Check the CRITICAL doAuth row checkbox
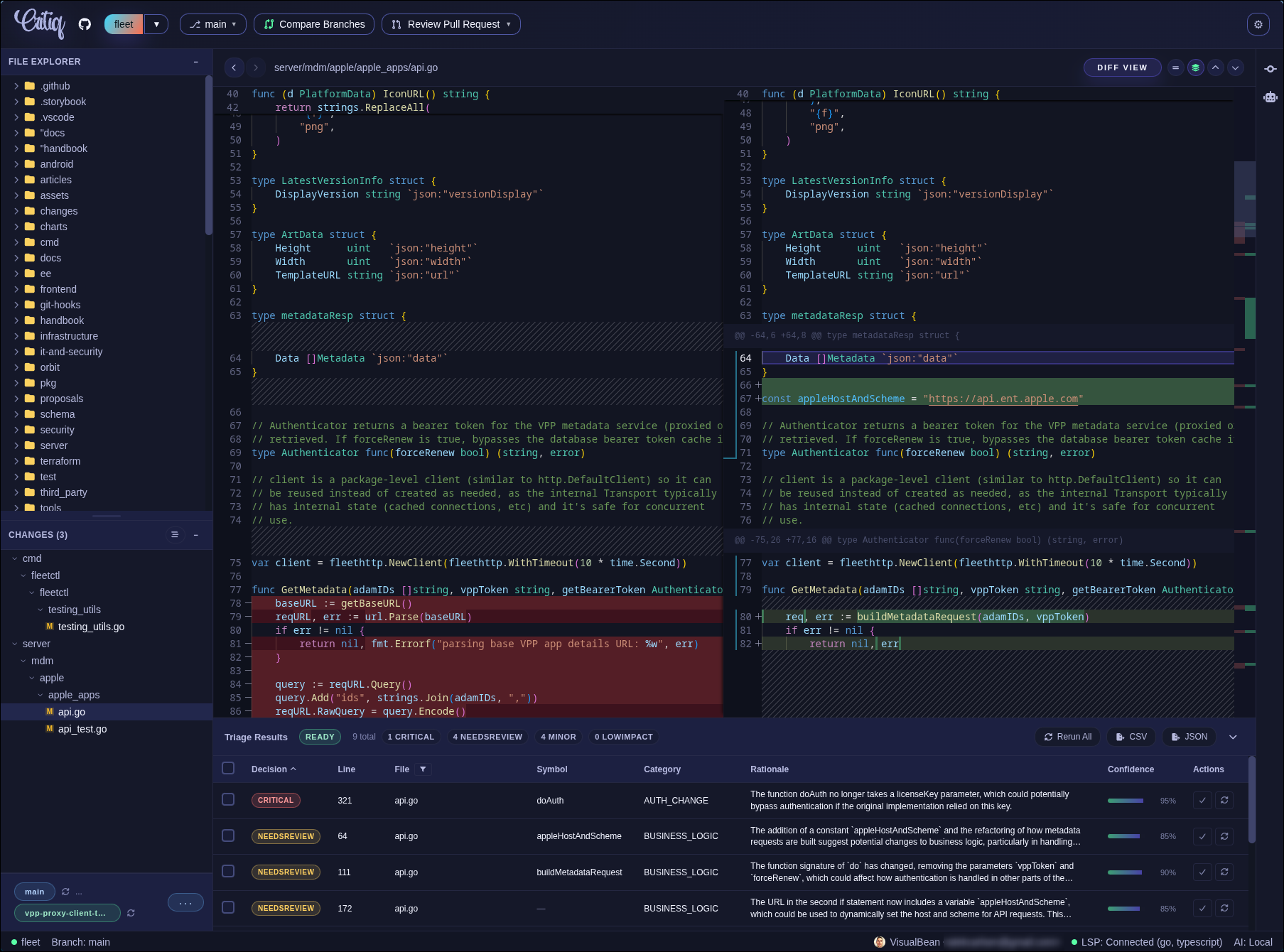 (228, 800)
